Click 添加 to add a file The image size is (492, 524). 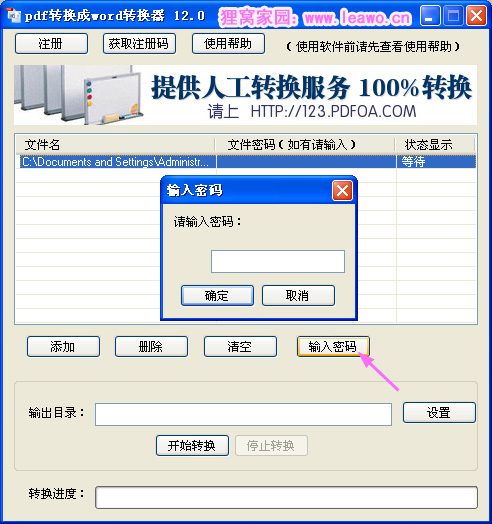[x=64, y=347]
